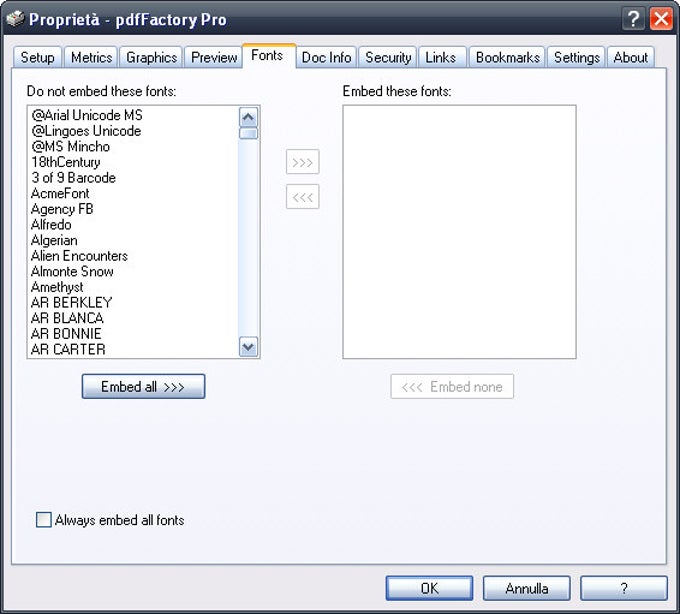This screenshot has width=680, height=614.
Task: Show the Bookmarks tab
Action: pyautogui.click(x=507, y=57)
